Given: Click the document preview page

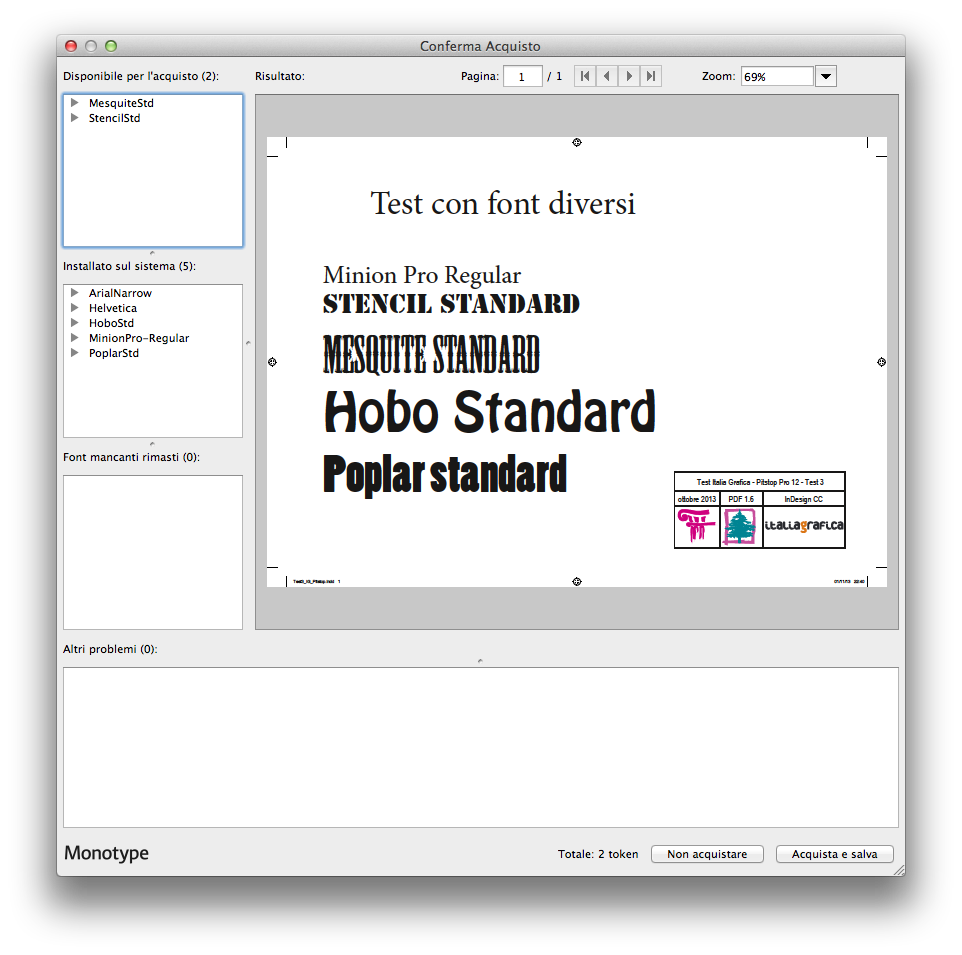Looking at the screenshot, I should (x=577, y=362).
